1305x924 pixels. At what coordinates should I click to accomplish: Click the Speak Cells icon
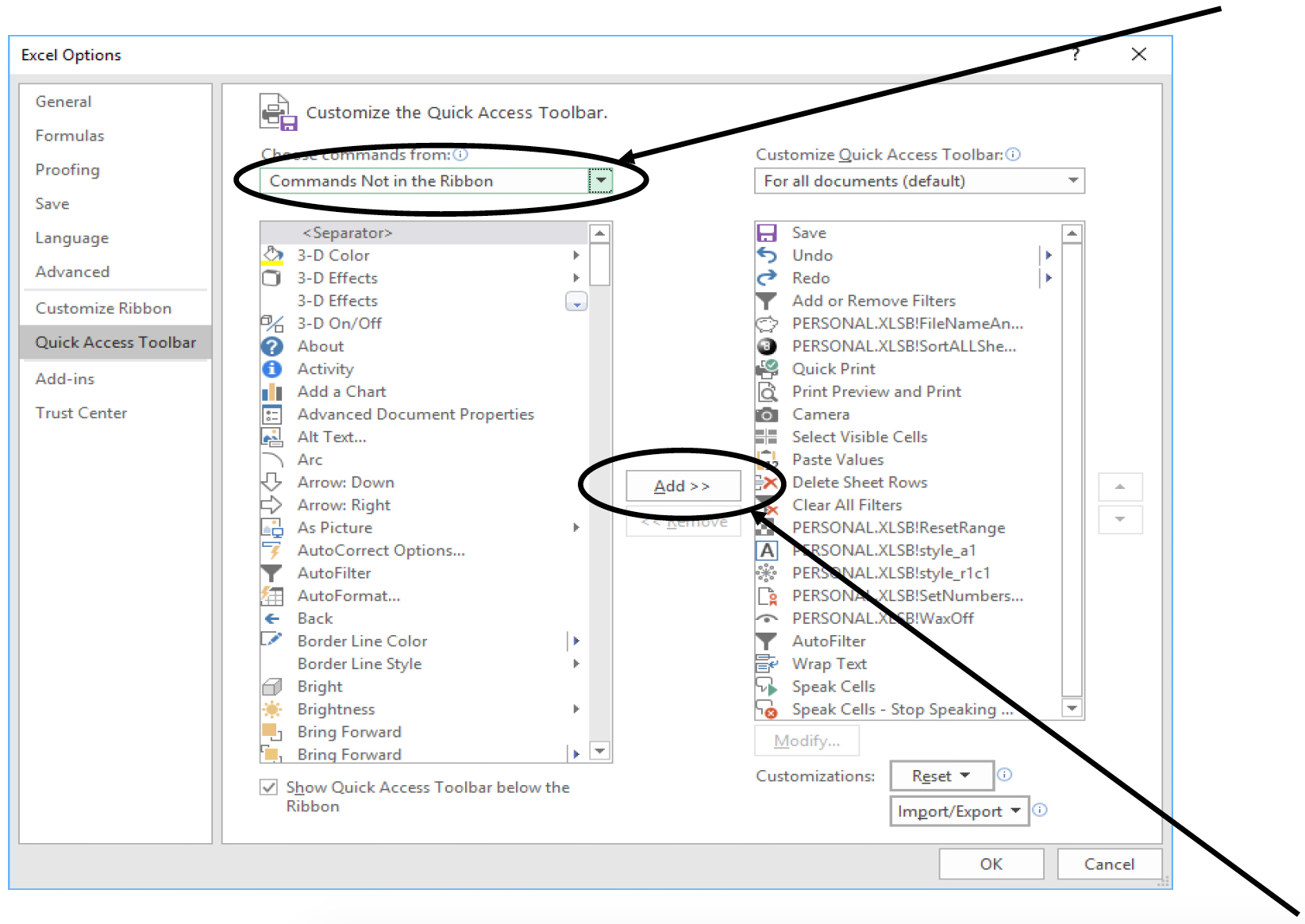767,687
